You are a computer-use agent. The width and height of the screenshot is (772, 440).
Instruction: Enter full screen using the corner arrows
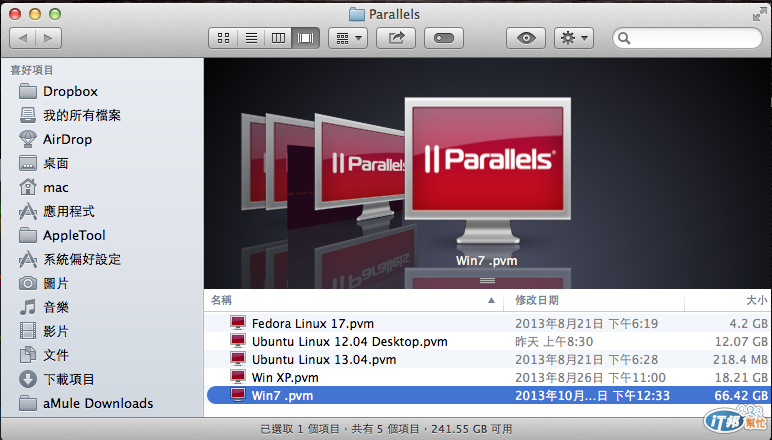(759, 15)
